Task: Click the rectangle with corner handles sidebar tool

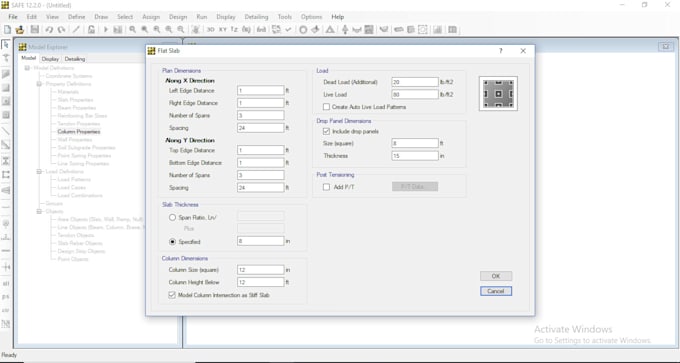Action: 6,175
